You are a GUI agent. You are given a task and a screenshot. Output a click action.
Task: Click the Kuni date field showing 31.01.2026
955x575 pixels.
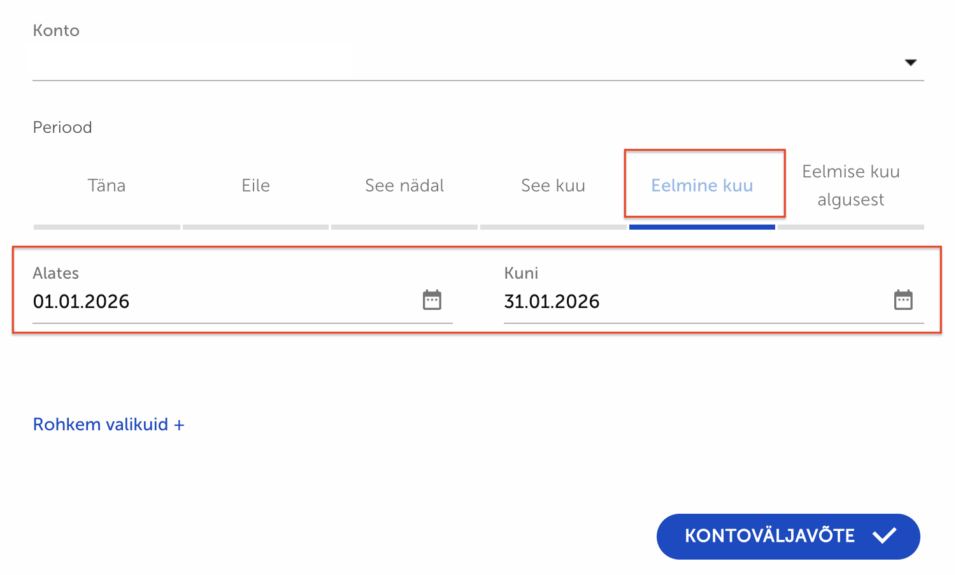tap(690, 301)
